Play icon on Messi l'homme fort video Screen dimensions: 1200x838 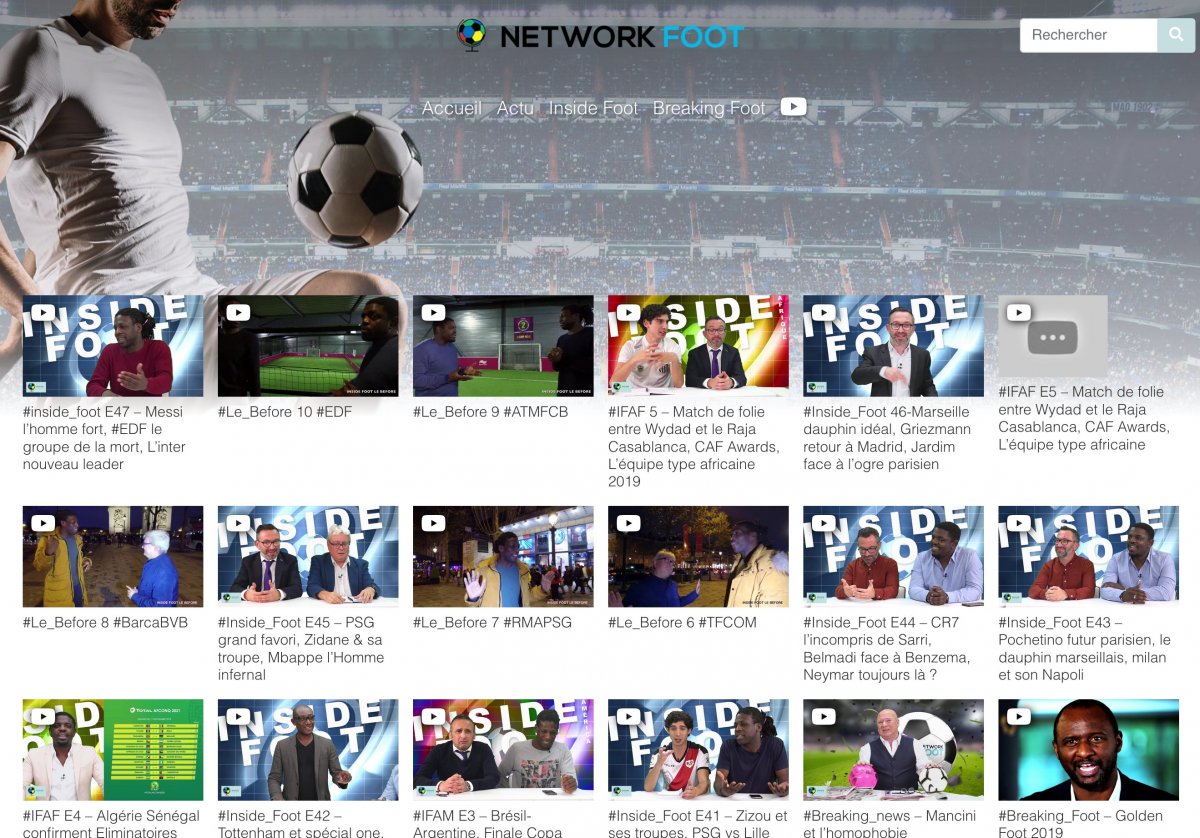[43, 313]
